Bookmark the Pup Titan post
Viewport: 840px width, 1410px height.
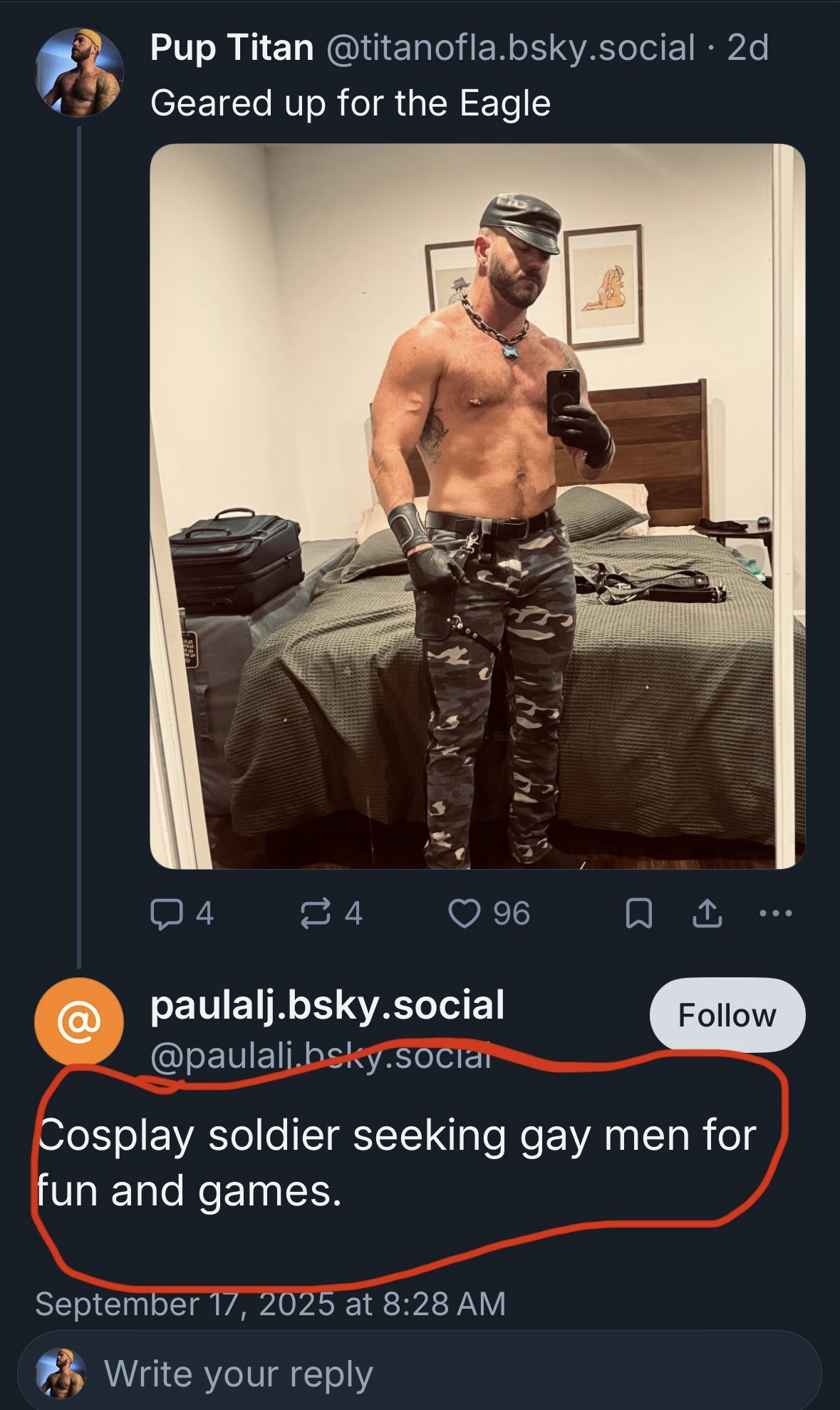tap(638, 914)
